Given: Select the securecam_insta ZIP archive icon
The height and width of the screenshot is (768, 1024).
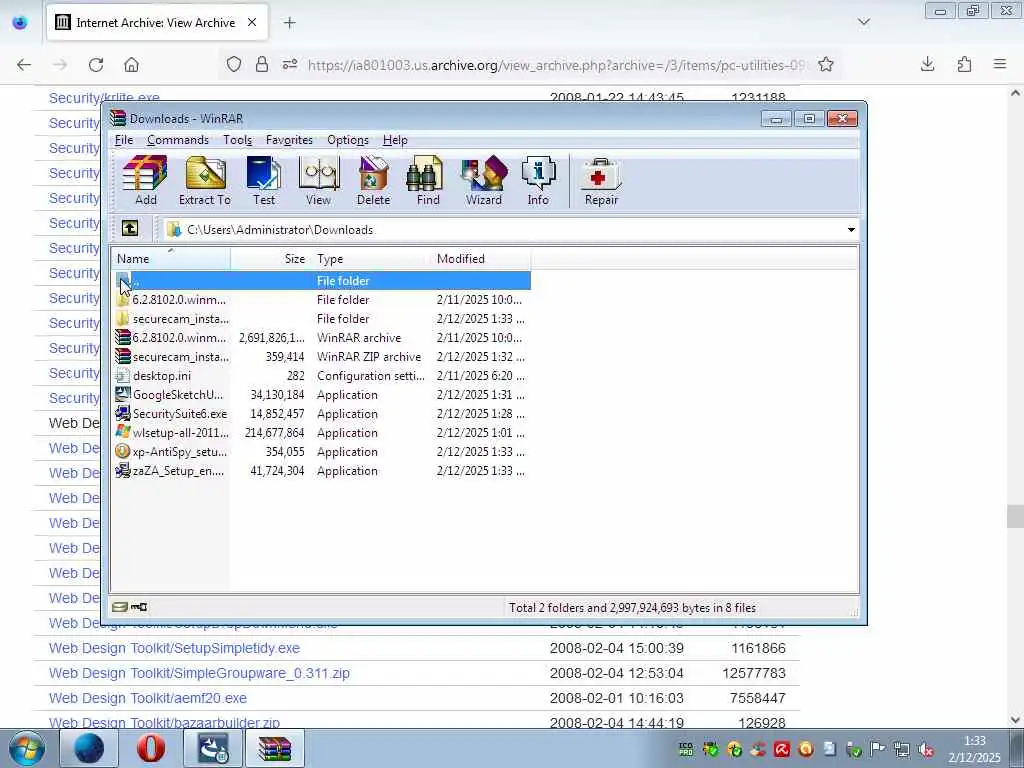Looking at the screenshot, I should click(122, 357).
